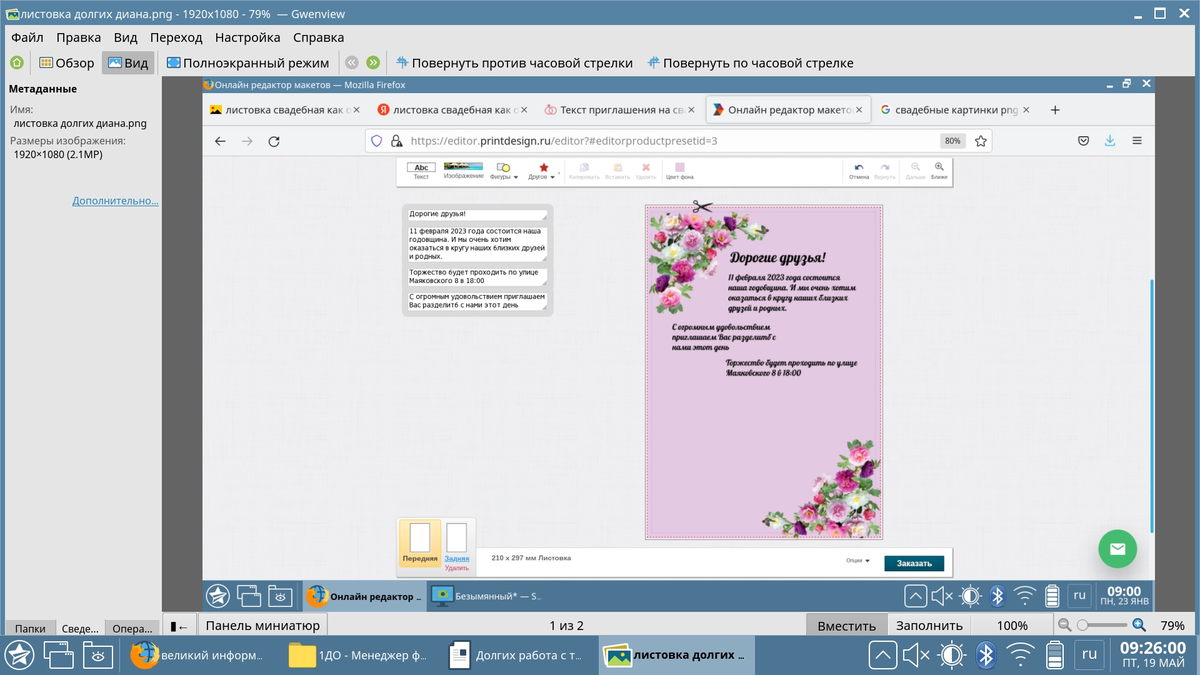Click the Дополнительно... metadata link

point(115,201)
